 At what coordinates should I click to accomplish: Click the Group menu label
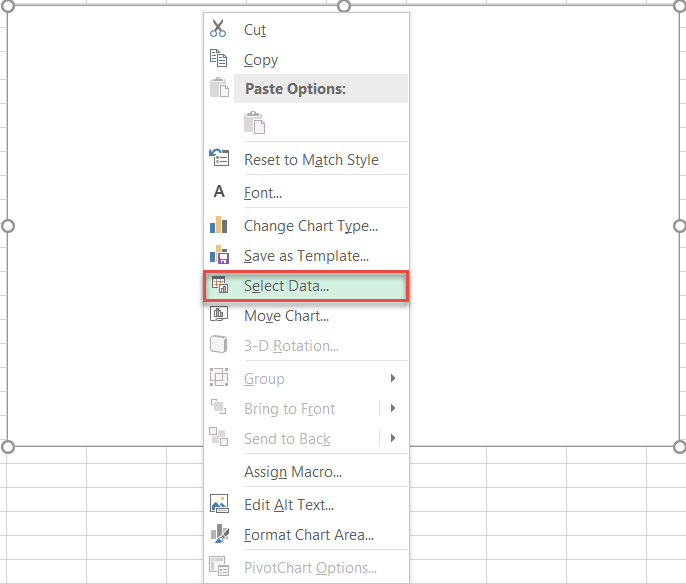click(x=264, y=379)
